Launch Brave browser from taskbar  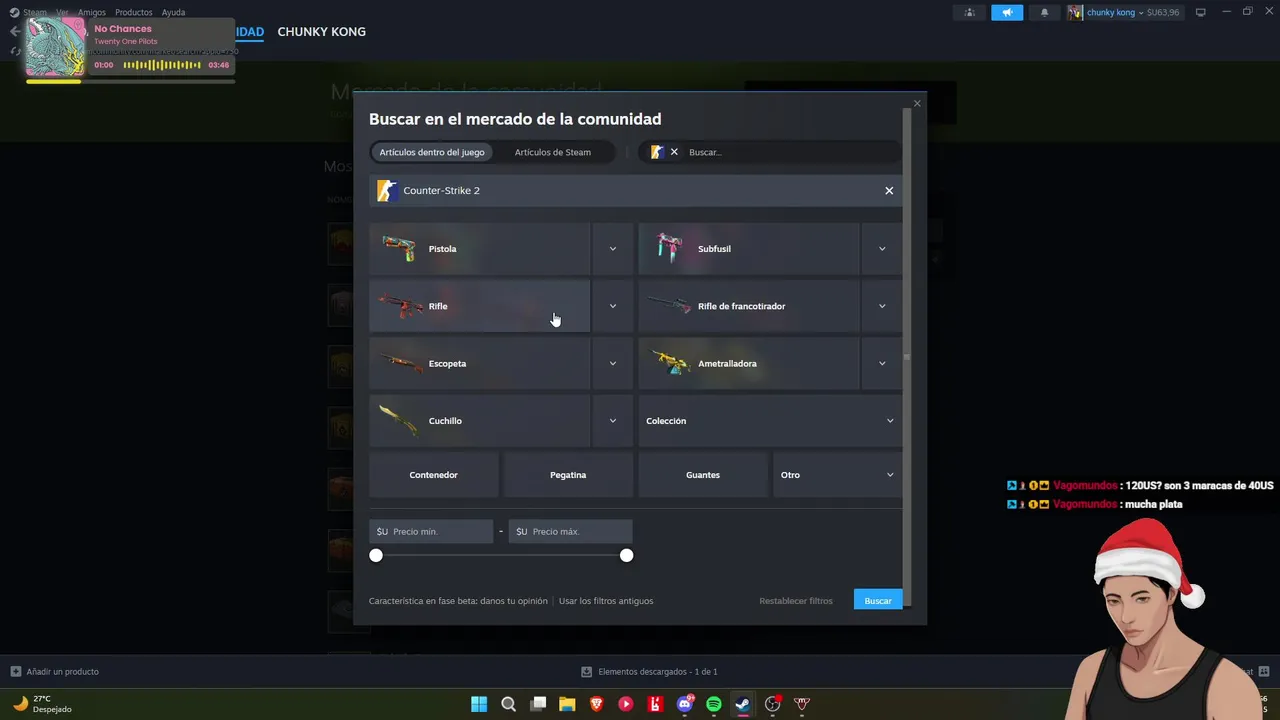pos(597,704)
